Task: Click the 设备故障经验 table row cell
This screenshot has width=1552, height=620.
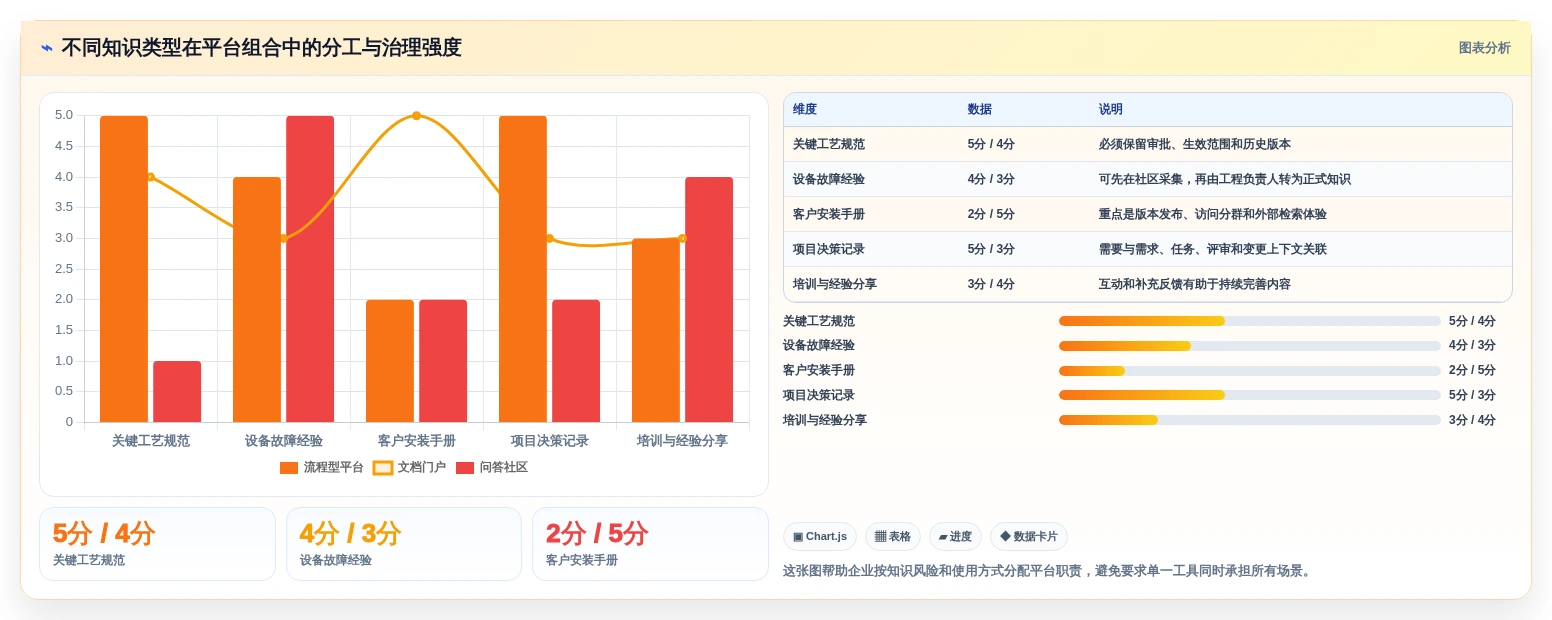Action: pos(870,179)
